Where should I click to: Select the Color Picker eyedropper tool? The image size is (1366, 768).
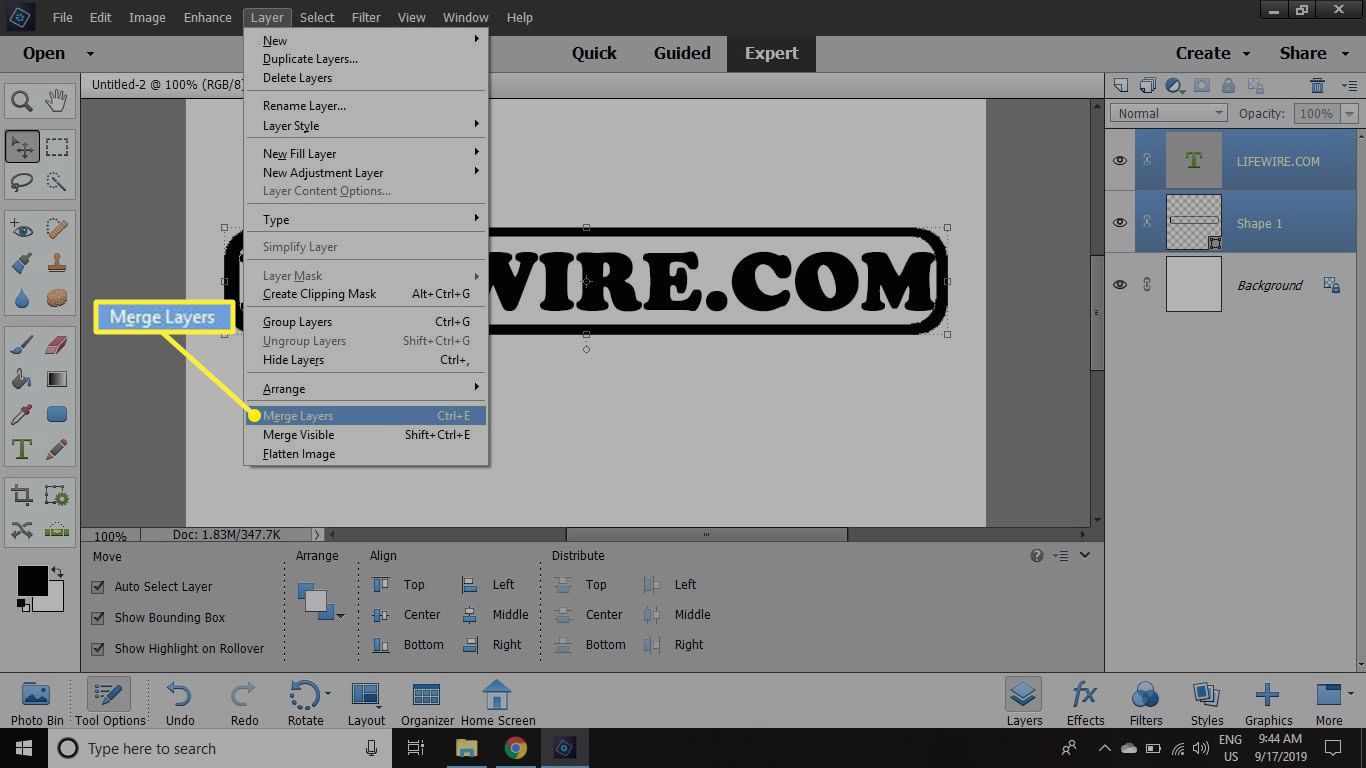(x=22, y=414)
